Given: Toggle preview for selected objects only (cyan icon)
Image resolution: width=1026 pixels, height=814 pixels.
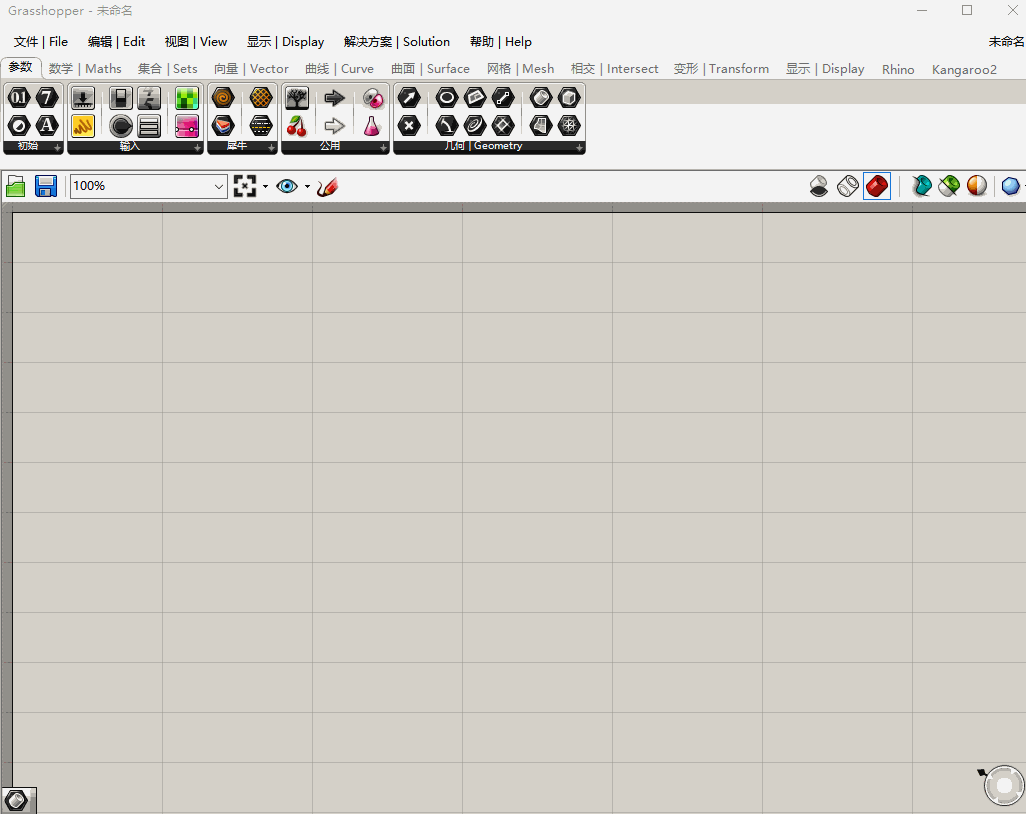Looking at the screenshot, I should pos(921,186).
